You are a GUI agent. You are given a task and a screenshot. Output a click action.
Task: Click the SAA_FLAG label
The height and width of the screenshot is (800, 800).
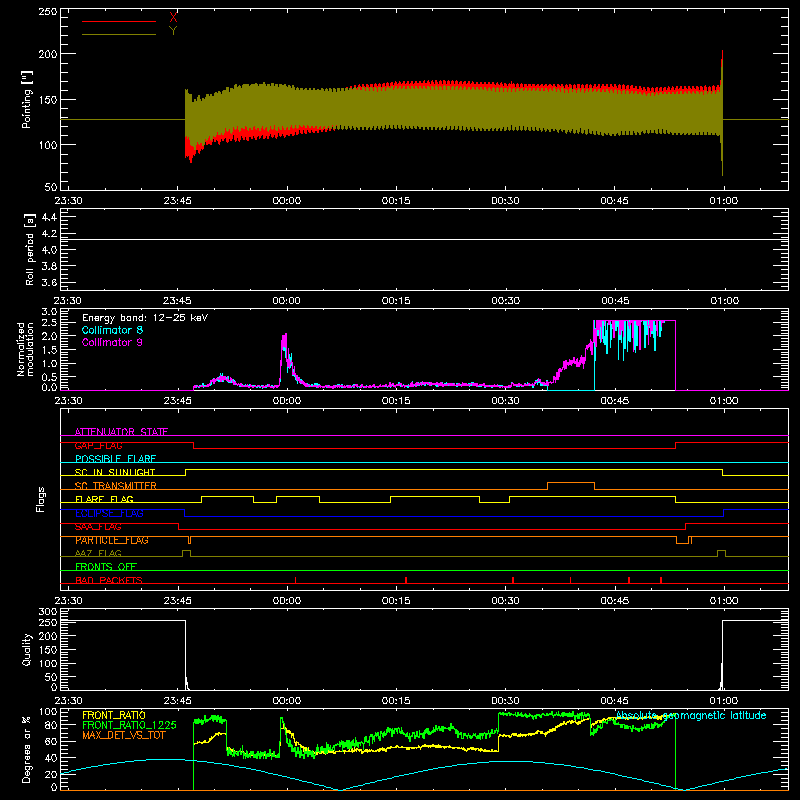98,527
